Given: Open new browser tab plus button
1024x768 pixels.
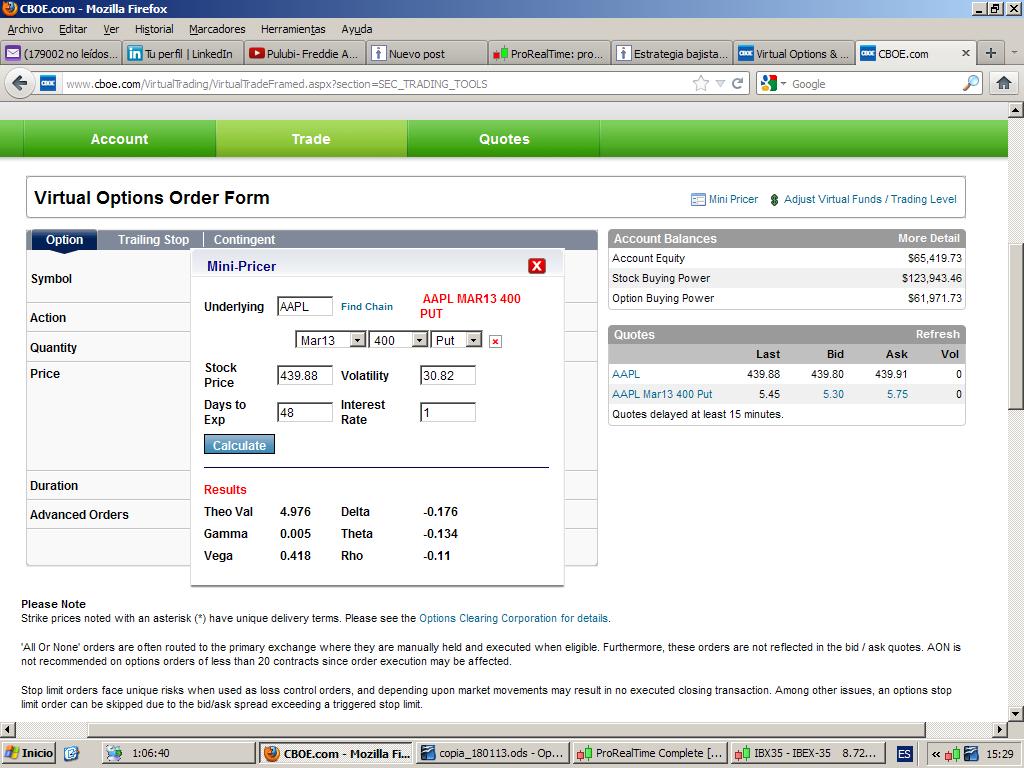Looking at the screenshot, I should coord(991,54).
